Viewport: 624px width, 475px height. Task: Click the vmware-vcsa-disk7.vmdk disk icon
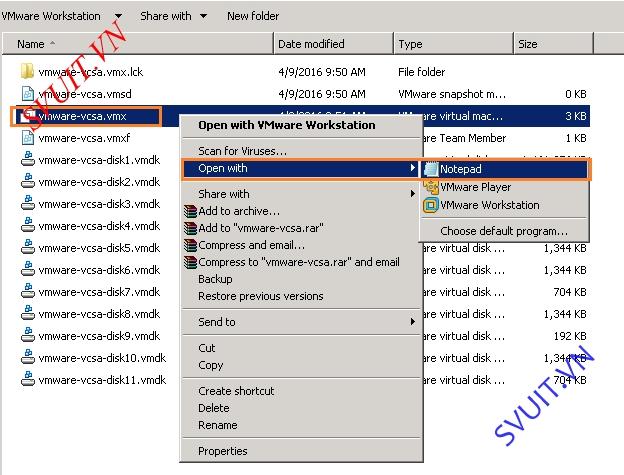click(x=27, y=291)
